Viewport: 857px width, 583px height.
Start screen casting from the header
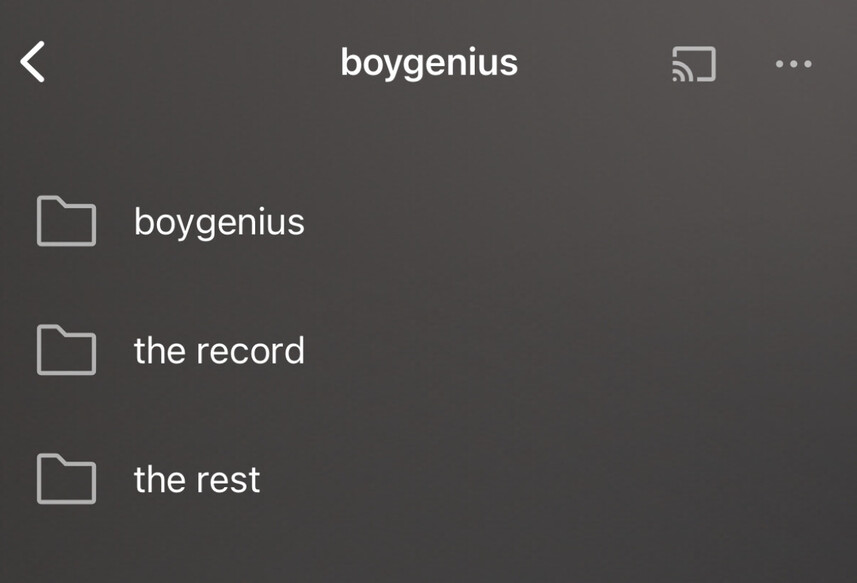coord(693,64)
